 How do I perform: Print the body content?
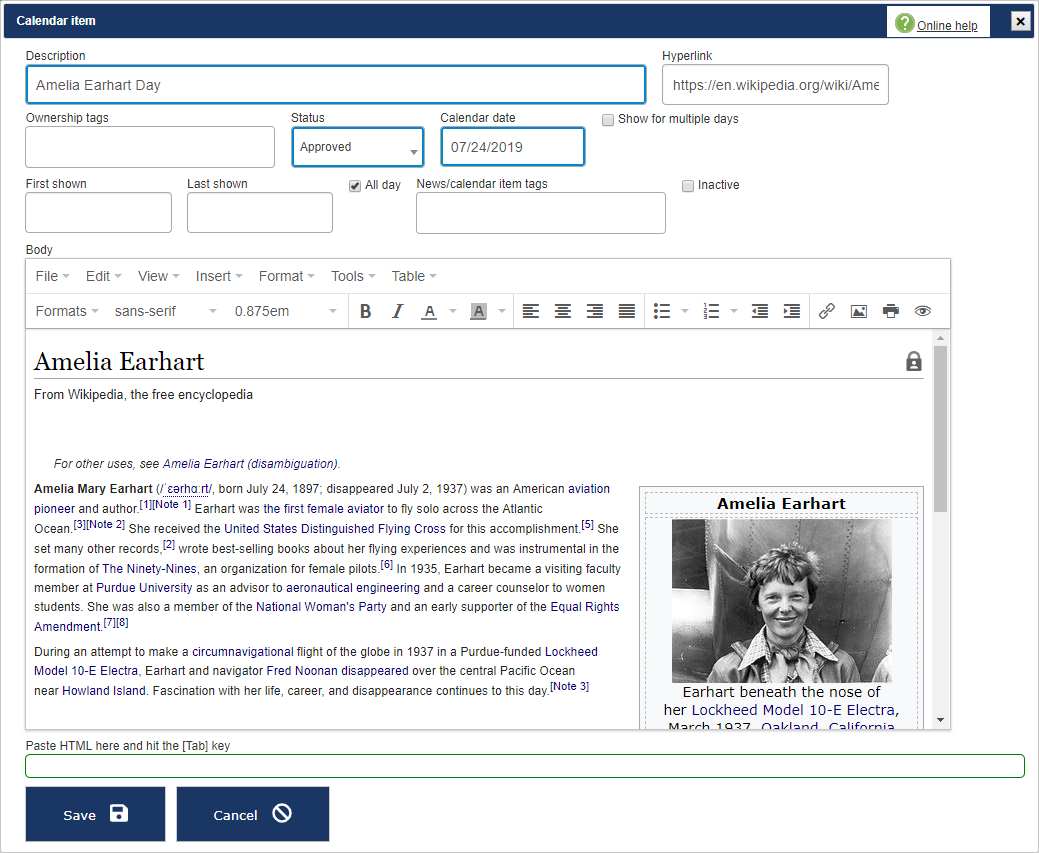click(x=891, y=311)
